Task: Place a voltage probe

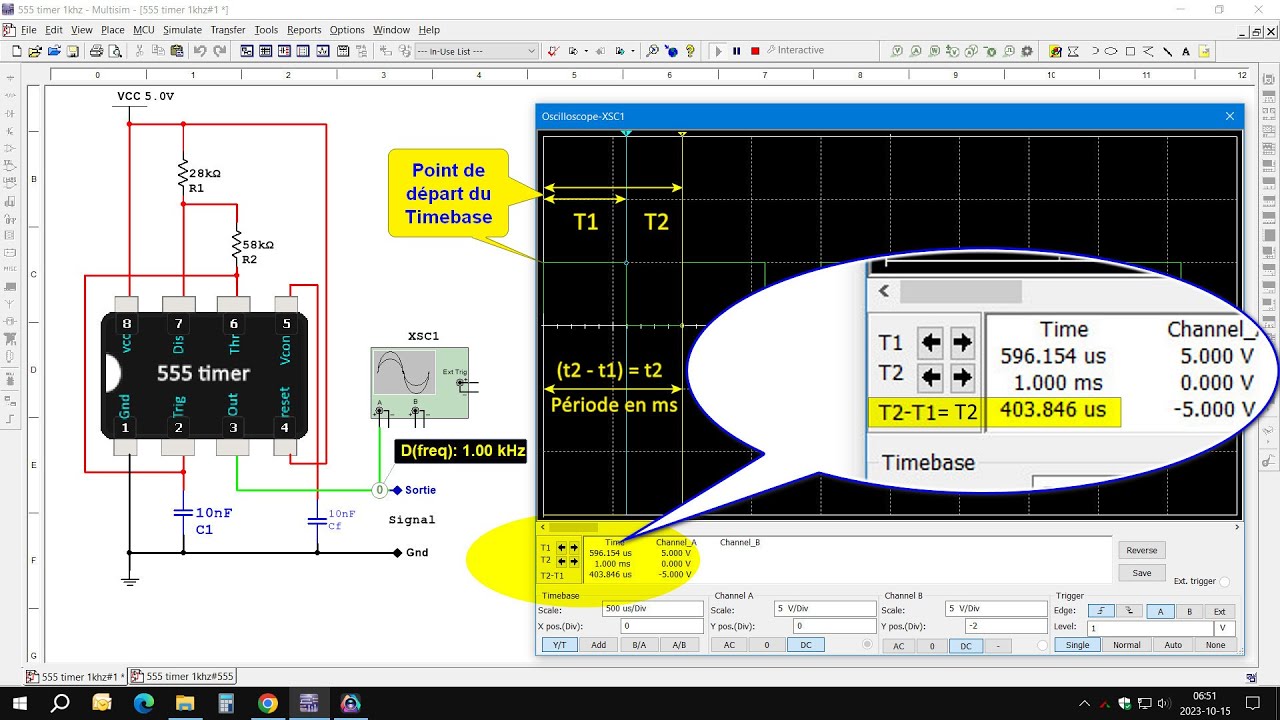Action: click(897, 50)
